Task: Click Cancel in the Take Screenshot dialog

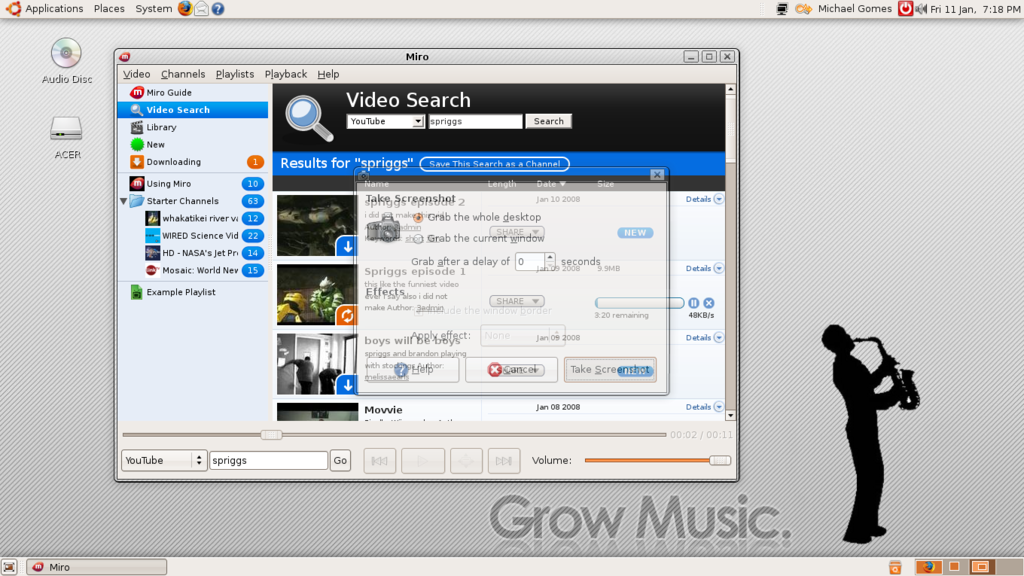Action: point(511,370)
